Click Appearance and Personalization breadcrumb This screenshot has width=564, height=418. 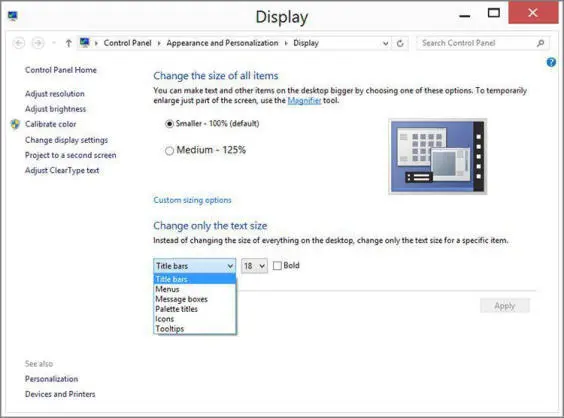point(222,43)
